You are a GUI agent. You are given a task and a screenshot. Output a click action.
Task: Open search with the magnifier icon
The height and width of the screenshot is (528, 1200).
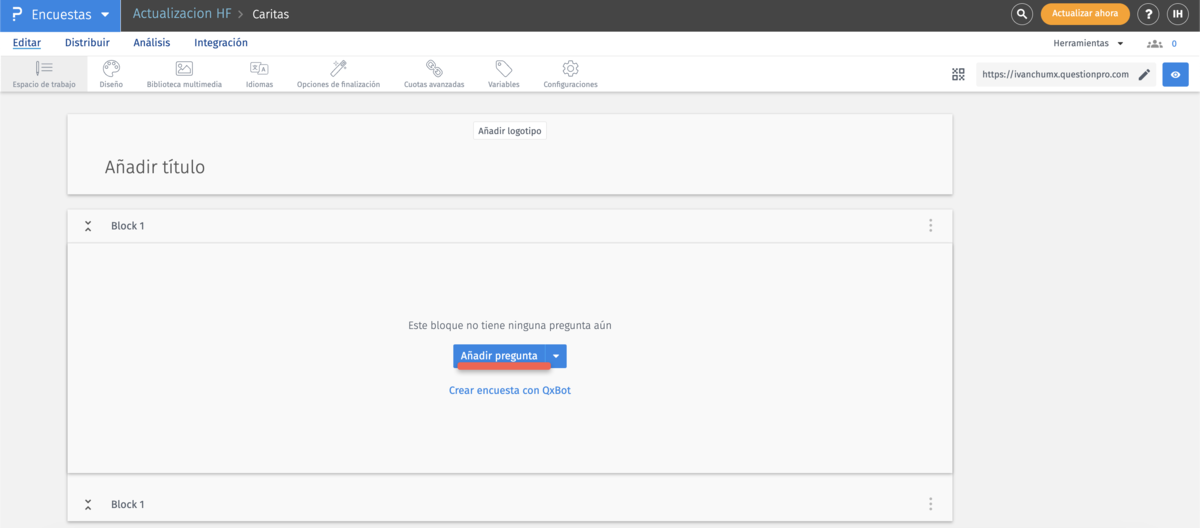coord(1021,14)
